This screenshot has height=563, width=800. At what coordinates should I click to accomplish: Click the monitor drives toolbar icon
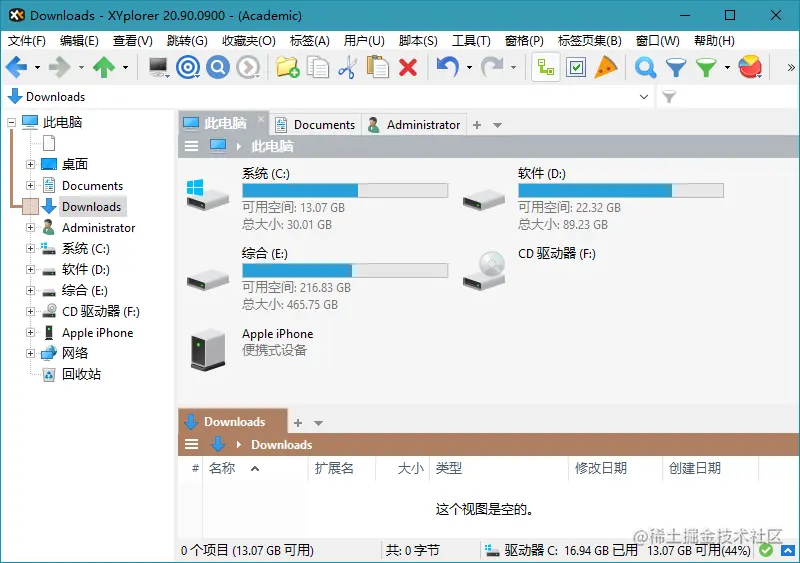click(x=158, y=67)
